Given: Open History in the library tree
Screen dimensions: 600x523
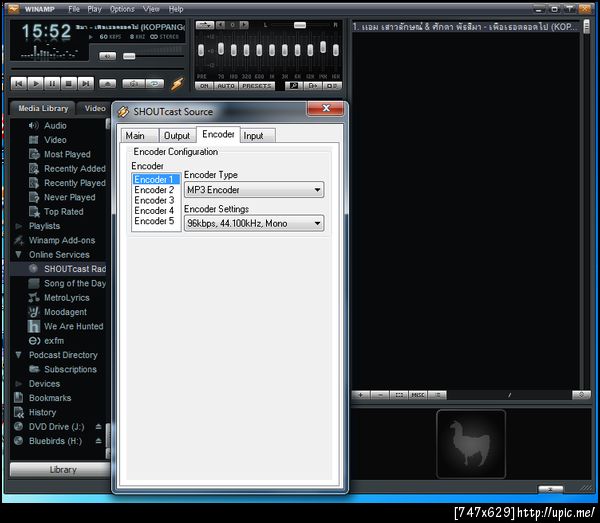Looking at the screenshot, I should pyautogui.click(x=42, y=412).
